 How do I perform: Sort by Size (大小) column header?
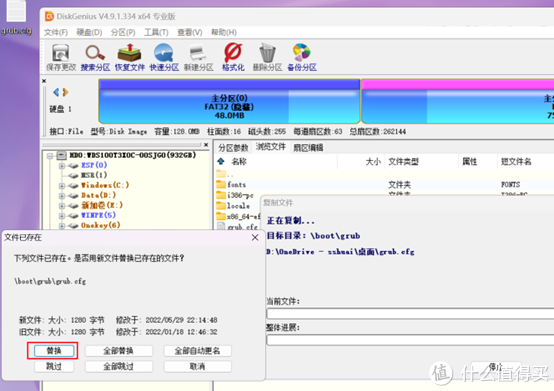[x=361, y=162]
